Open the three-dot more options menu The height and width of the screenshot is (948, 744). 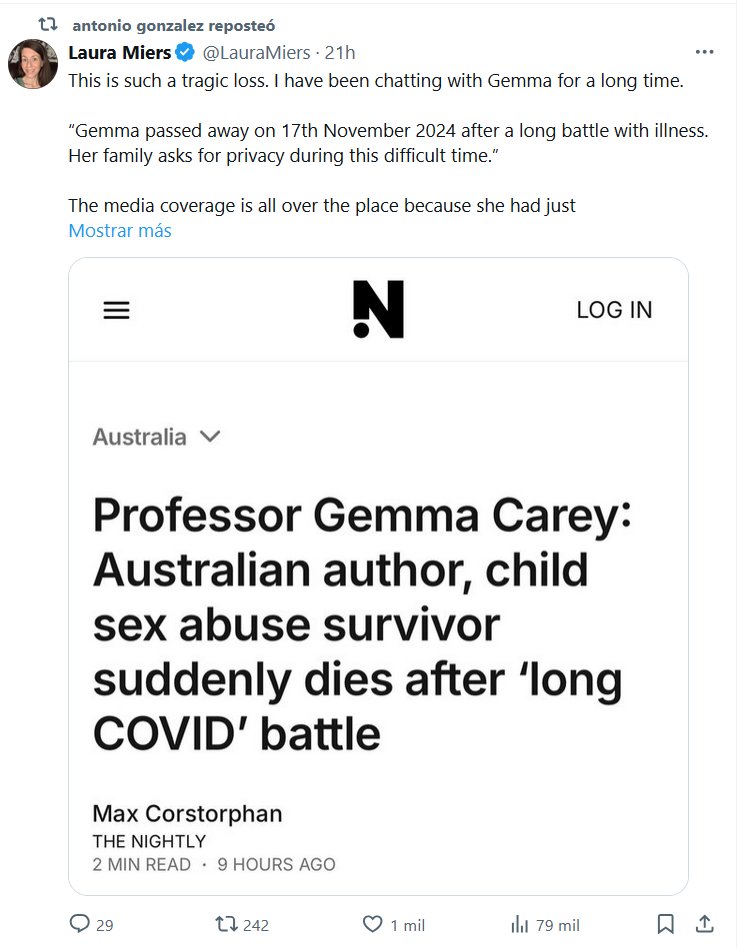point(704,52)
